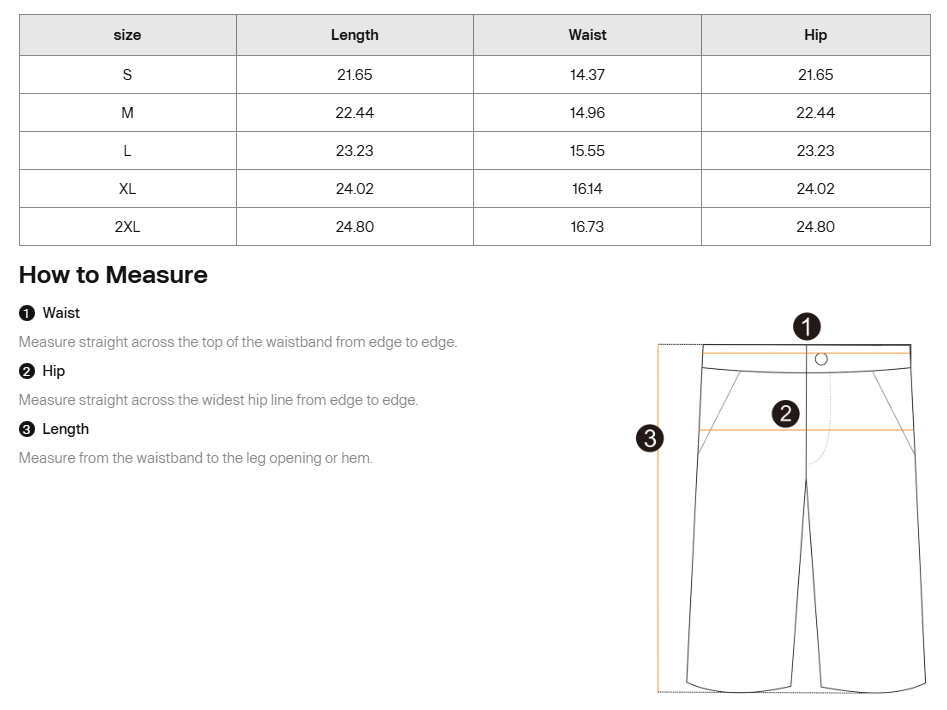Click the XL size row label
This screenshot has height=710, width=947.
coord(127,189)
